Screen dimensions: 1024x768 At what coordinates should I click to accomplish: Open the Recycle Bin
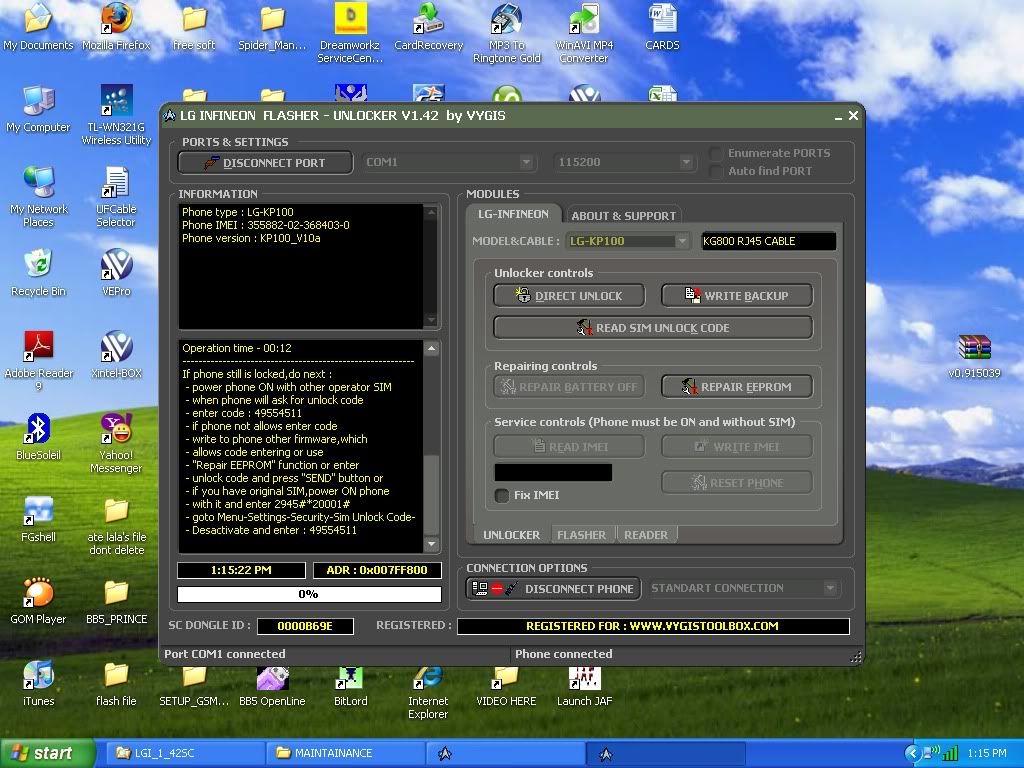pyautogui.click(x=38, y=272)
